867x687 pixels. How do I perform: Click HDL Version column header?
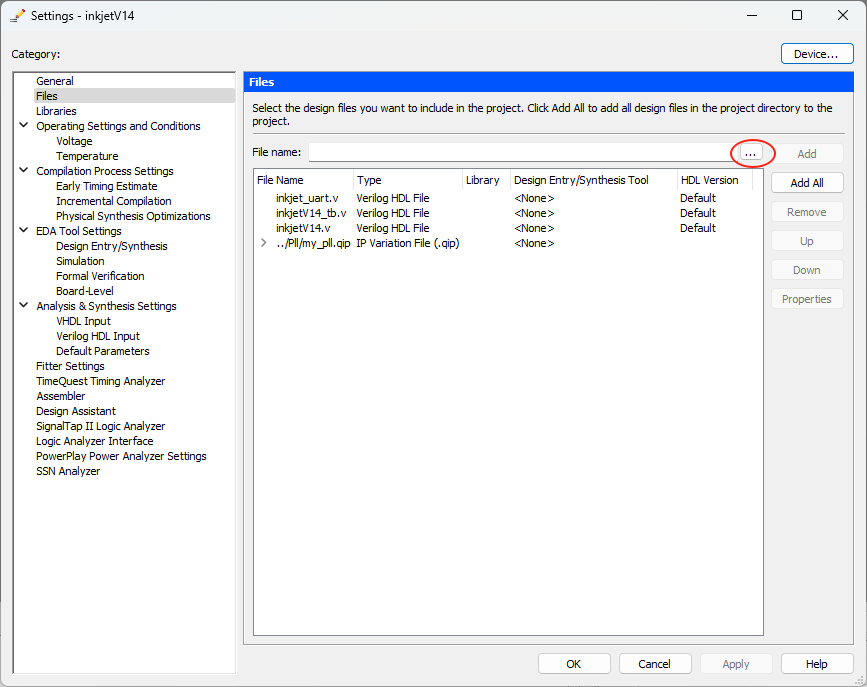(x=715, y=180)
